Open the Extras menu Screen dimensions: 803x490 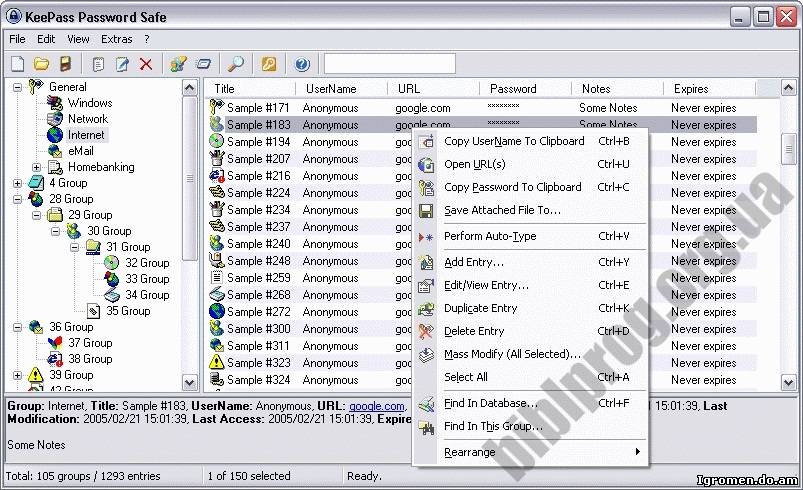tap(116, 39)
